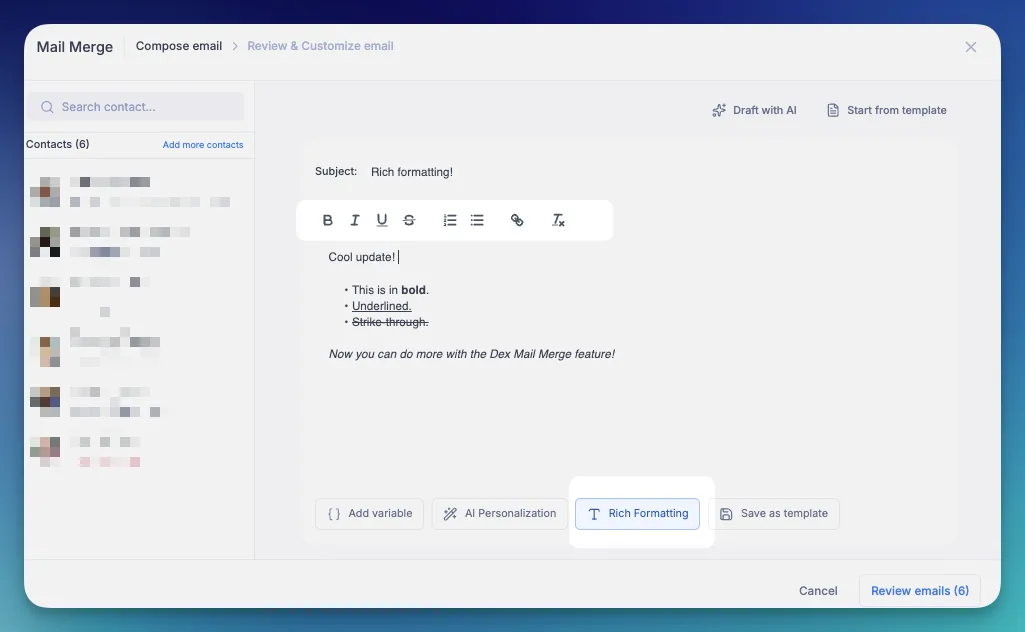Toggle underline formatting icon
This screenshot has height=632, width=1025.
pyautogui.click(x=382, y=220)
